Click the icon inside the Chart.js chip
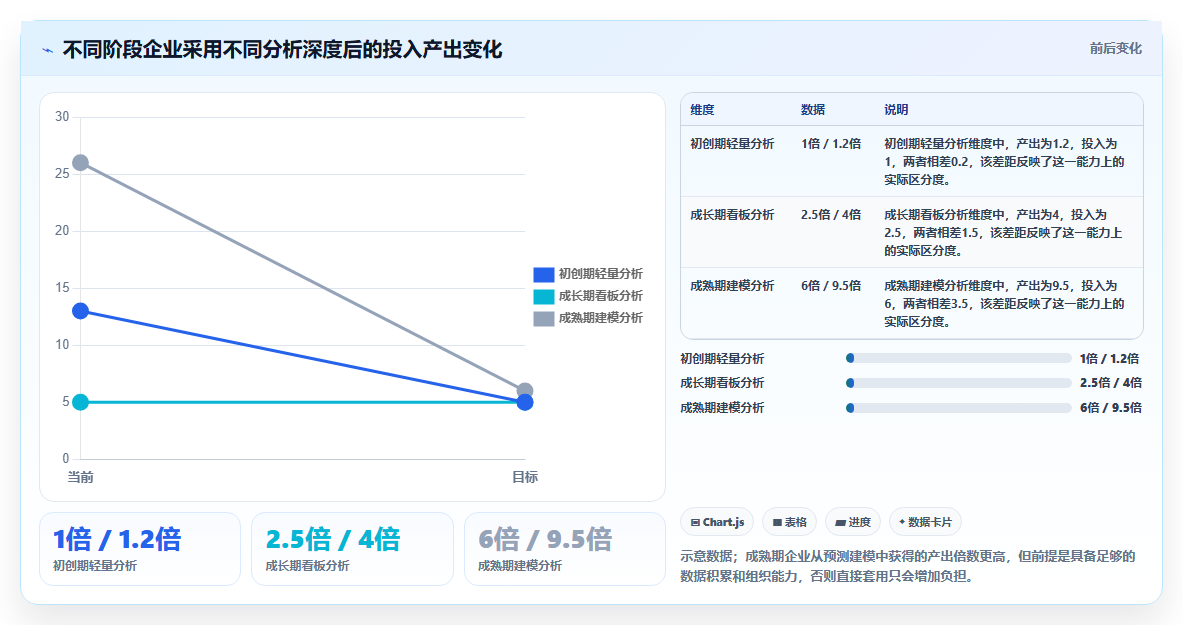The image size is (1183, 625). coord(695,522)
